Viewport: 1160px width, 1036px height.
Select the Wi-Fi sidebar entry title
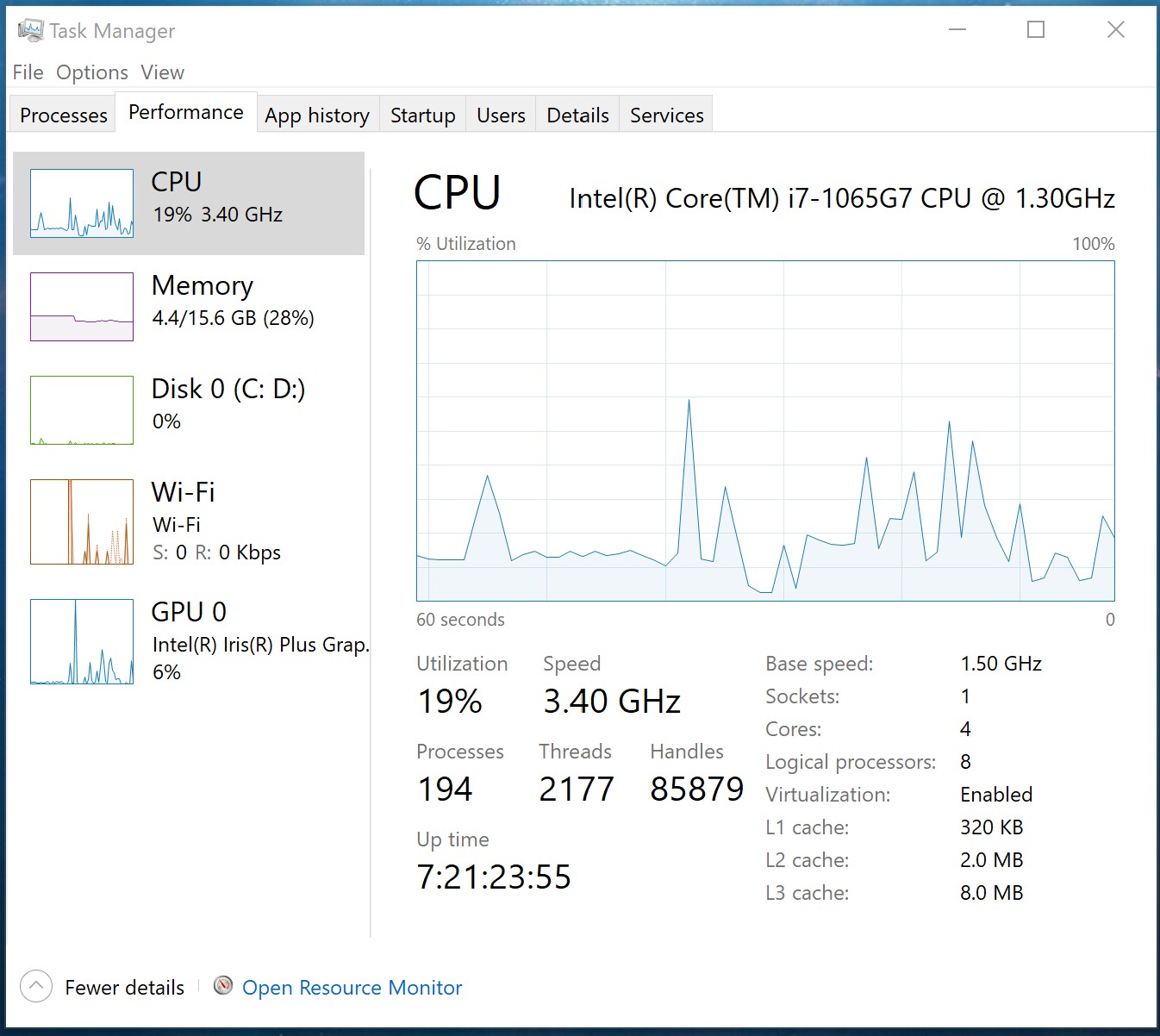tap(183, 491)
